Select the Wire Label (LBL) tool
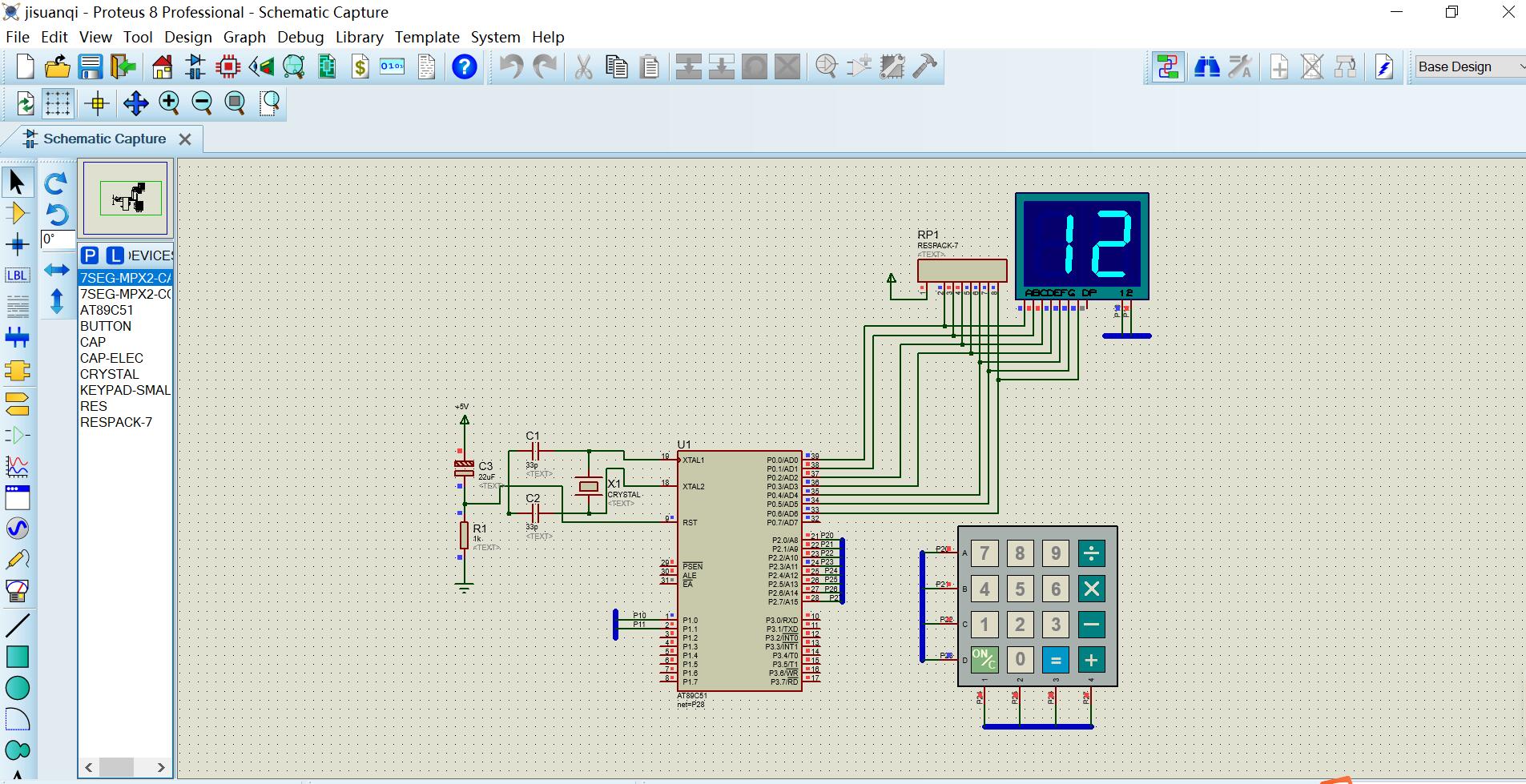 pyautogui.click(x=17, y=275)
